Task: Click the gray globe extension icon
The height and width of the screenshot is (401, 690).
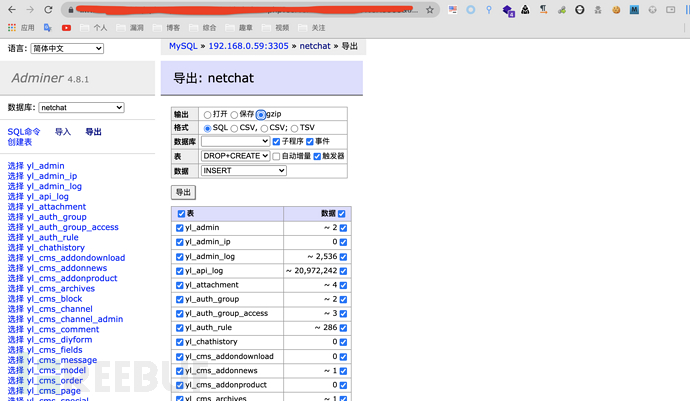Action: tap(652, 10)
